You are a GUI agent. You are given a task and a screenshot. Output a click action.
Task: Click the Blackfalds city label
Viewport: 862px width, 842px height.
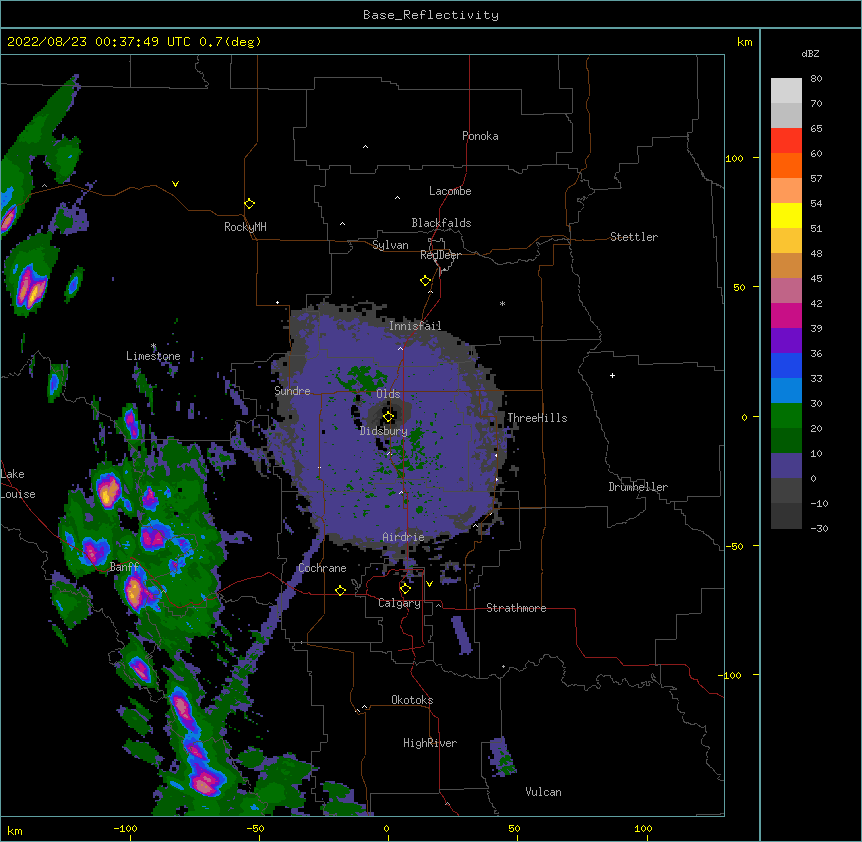coord(441,223)
